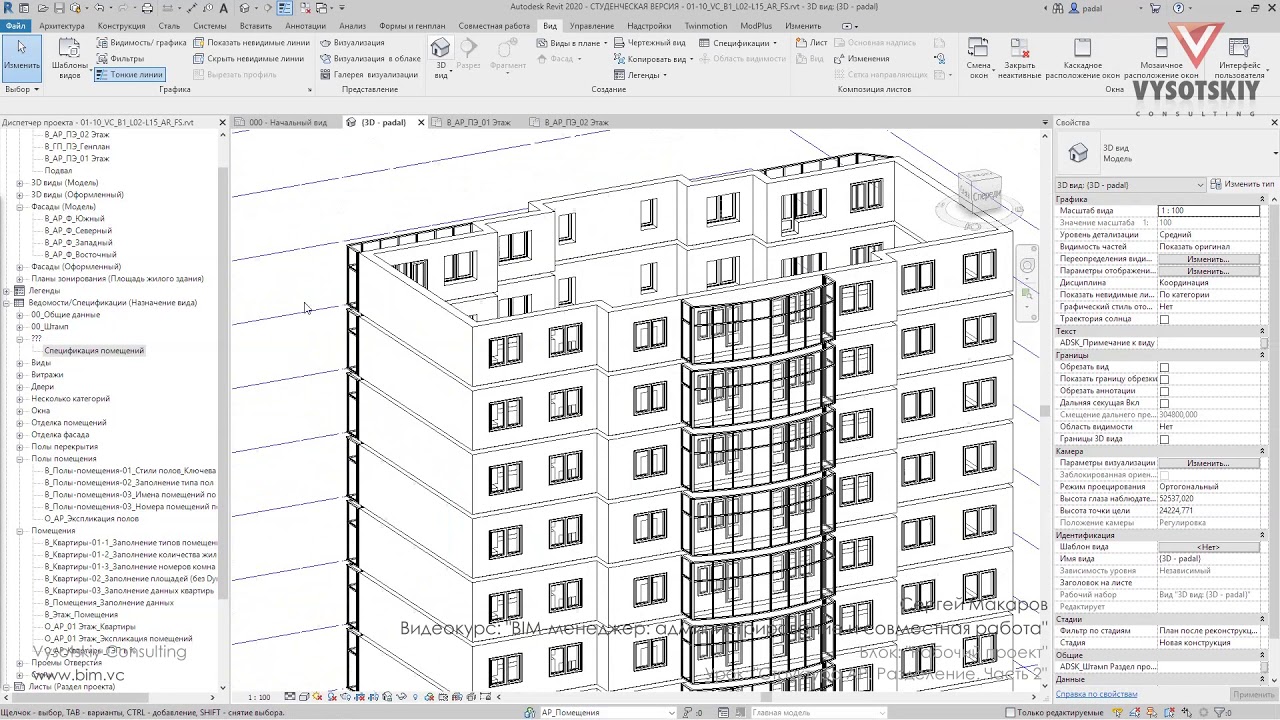
Task: Click Изменить for Параметры отображения
Action: [x=1208, y=271]
